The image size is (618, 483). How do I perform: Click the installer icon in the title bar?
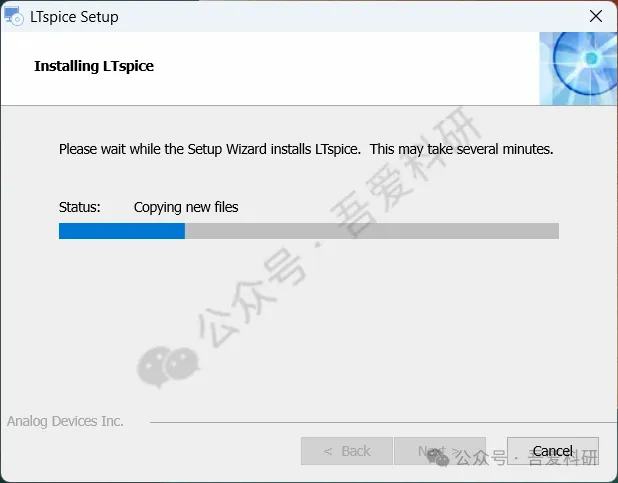[13, 17]
